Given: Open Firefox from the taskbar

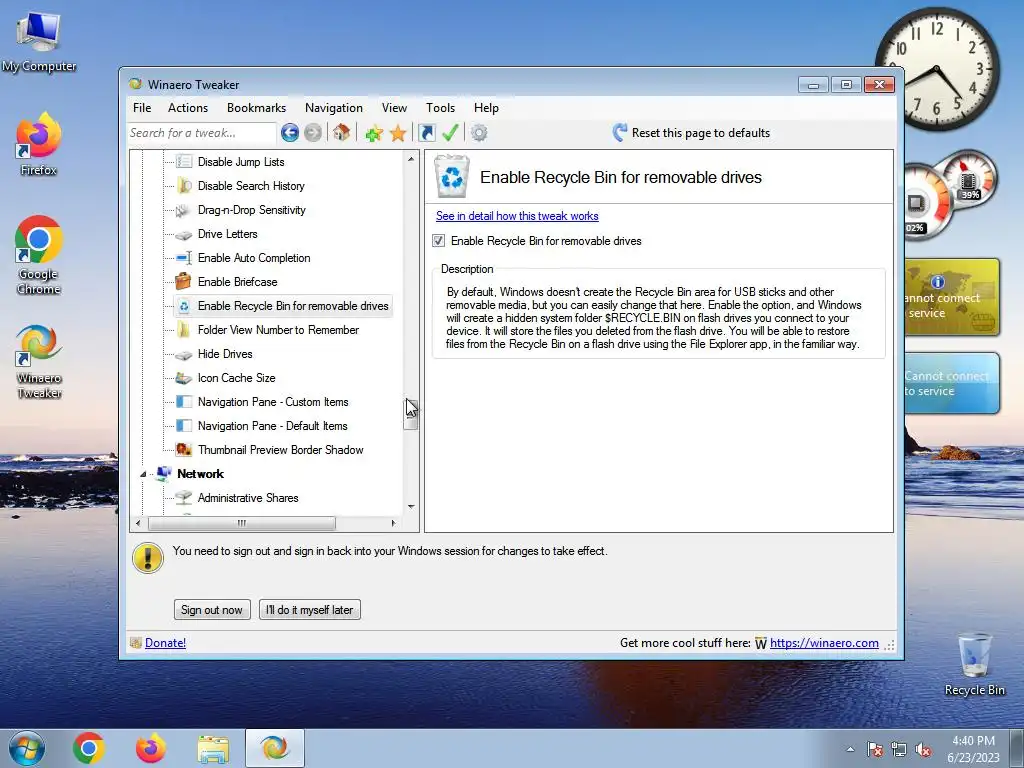Looking at the screenshot, I should tap(151, 748).
